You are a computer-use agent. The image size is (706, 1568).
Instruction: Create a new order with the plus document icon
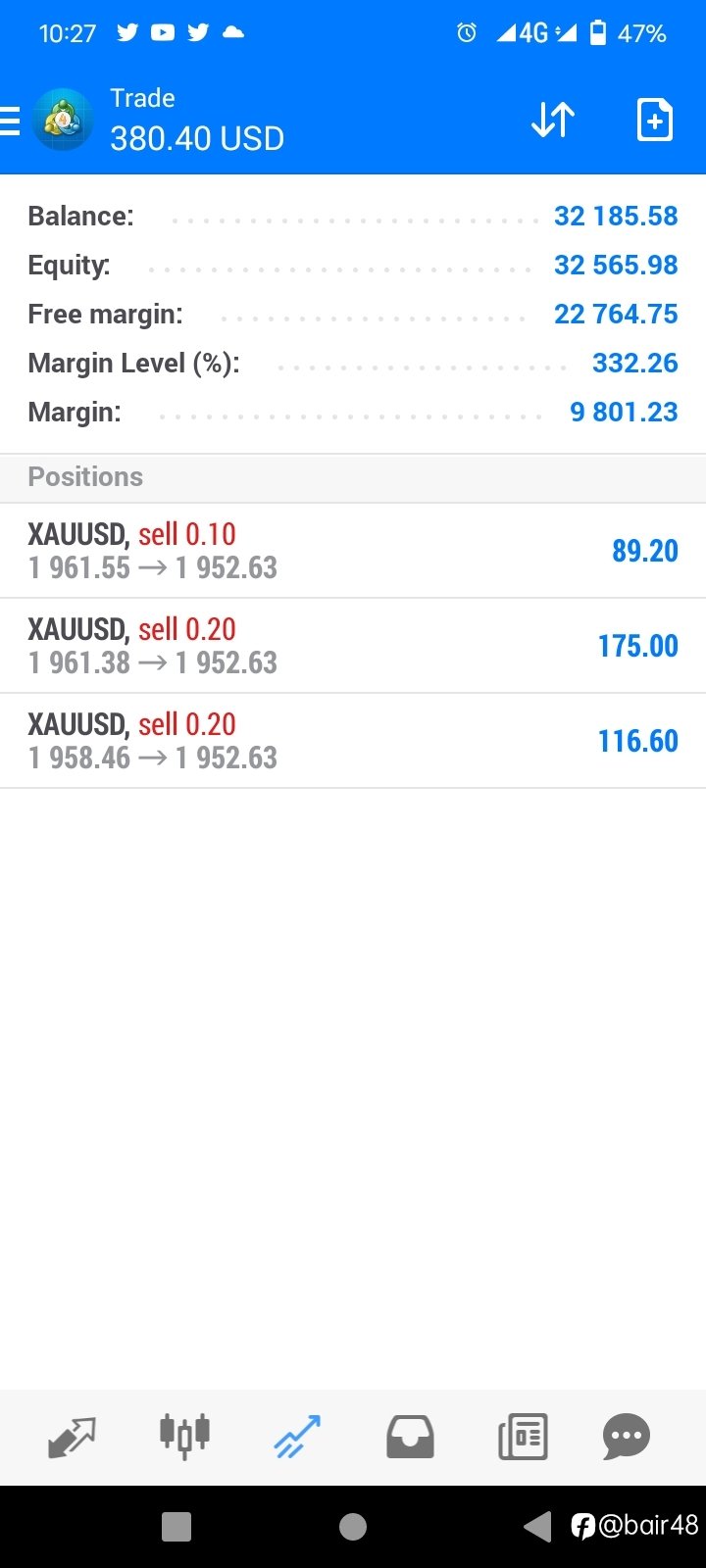click(654, 120)
